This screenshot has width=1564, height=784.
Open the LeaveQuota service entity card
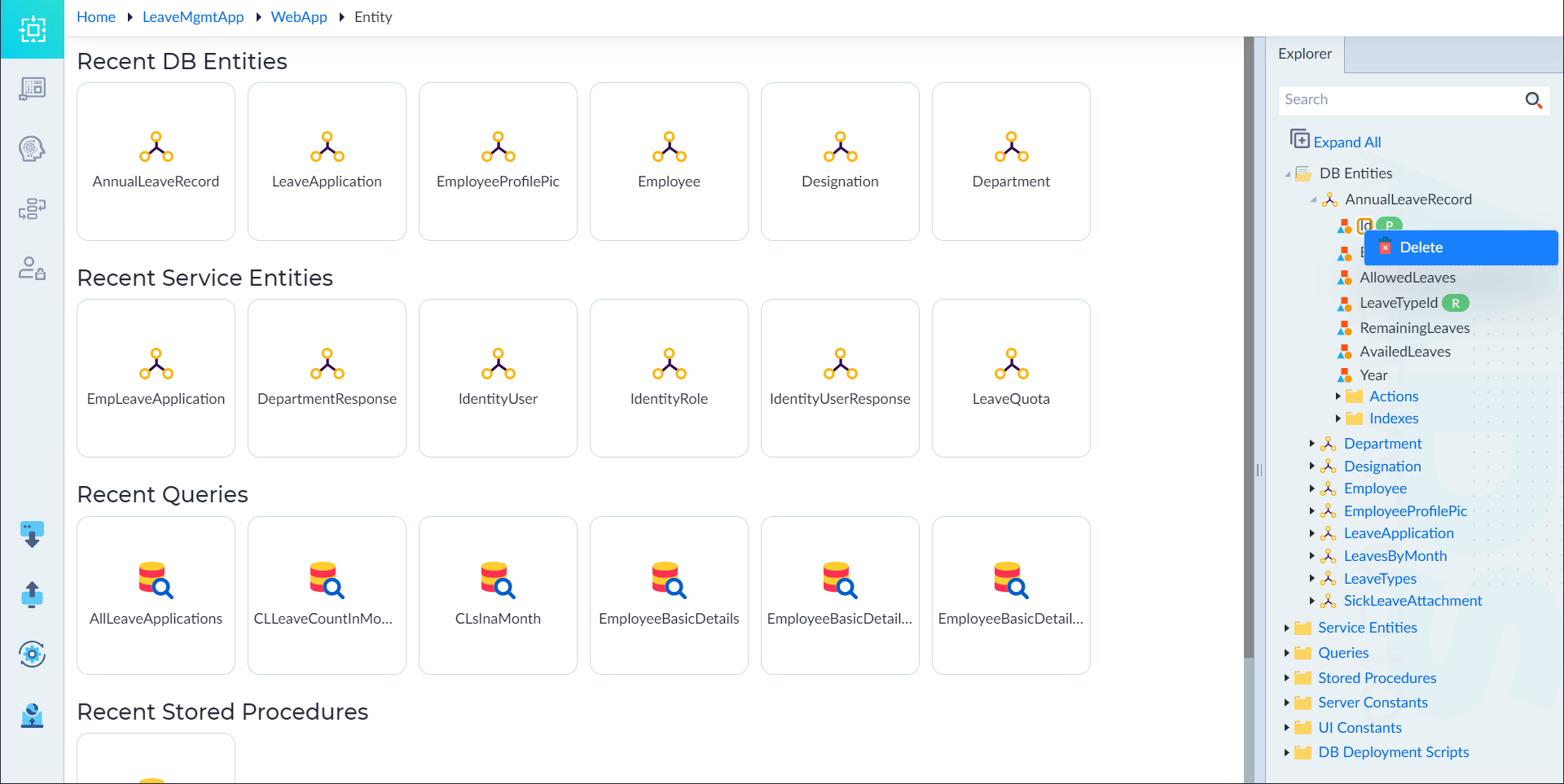pyautogui.click(x=1011, y=378)
